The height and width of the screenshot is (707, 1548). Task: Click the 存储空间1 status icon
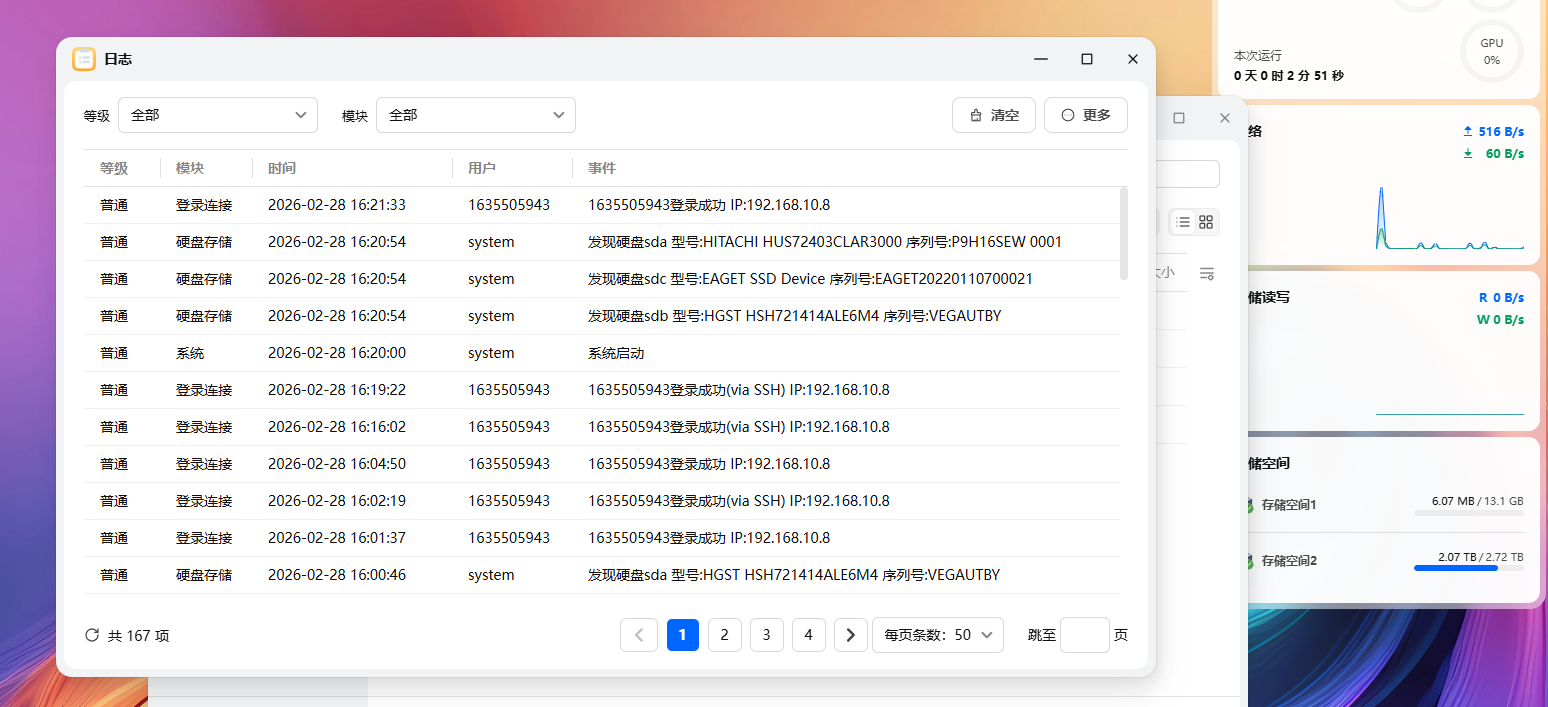click(x=1249, y=505)
